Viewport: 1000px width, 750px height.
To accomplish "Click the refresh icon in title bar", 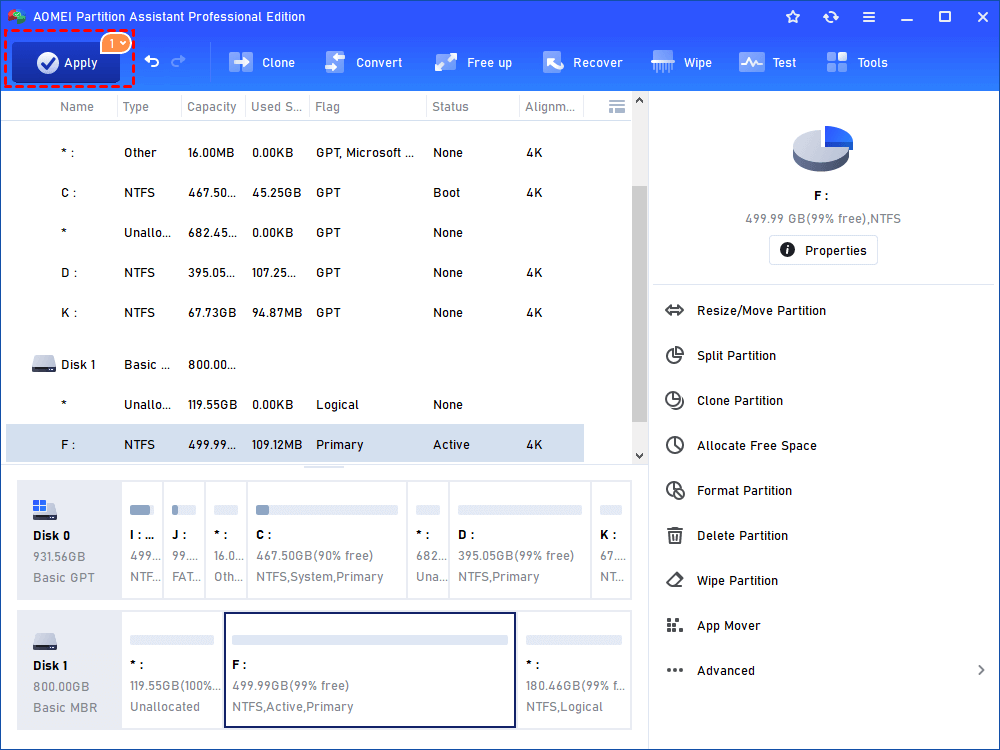I will (x=830, y=17).
